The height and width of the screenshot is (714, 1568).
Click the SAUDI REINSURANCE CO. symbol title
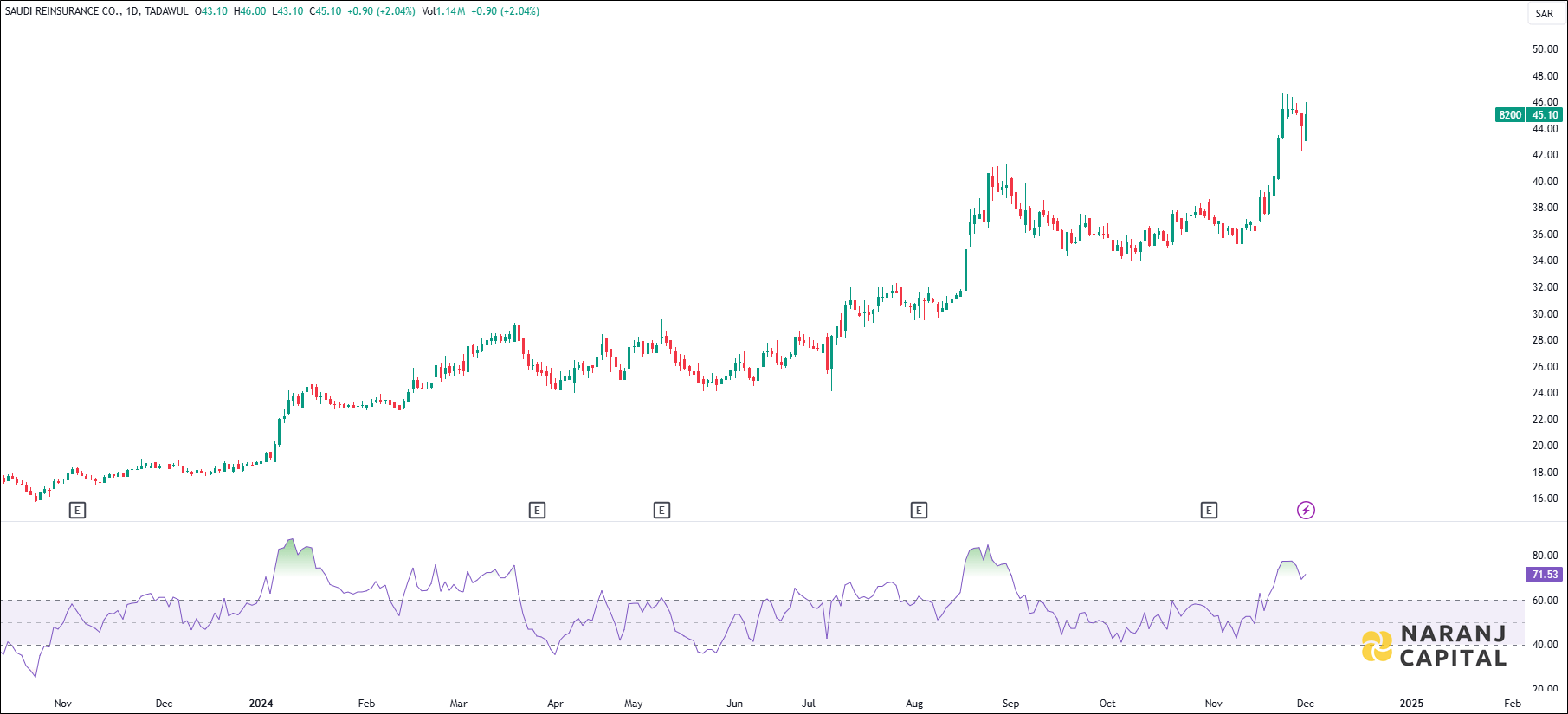point(62,11)
